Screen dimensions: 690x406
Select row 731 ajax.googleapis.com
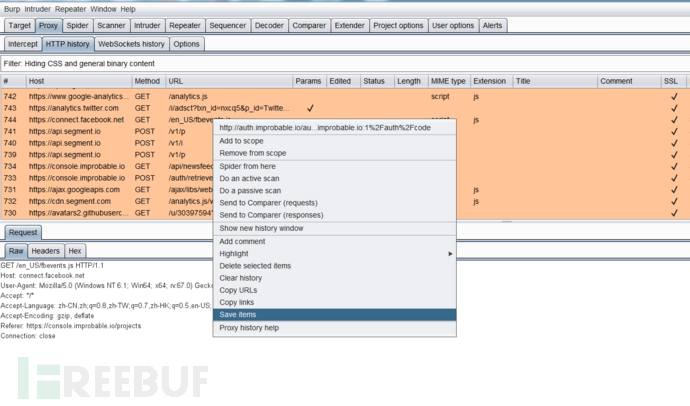click(x=74, y=190)
